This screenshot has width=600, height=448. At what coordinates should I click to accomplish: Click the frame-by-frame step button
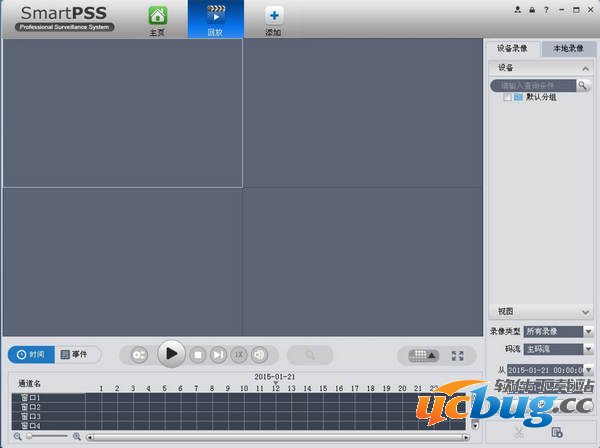(218, 354)
